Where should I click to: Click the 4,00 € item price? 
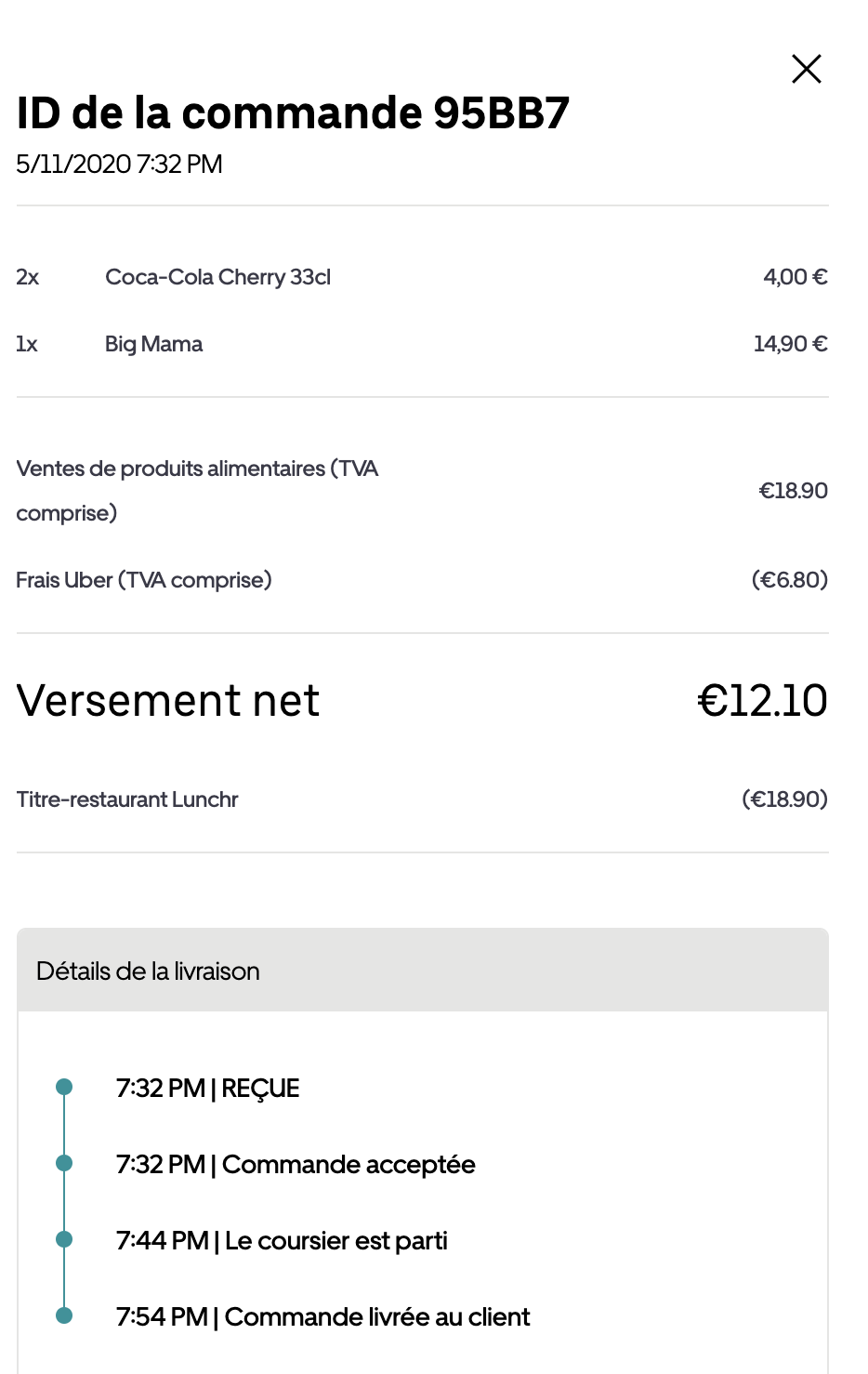pyautogui.click(x=795, y=277)
